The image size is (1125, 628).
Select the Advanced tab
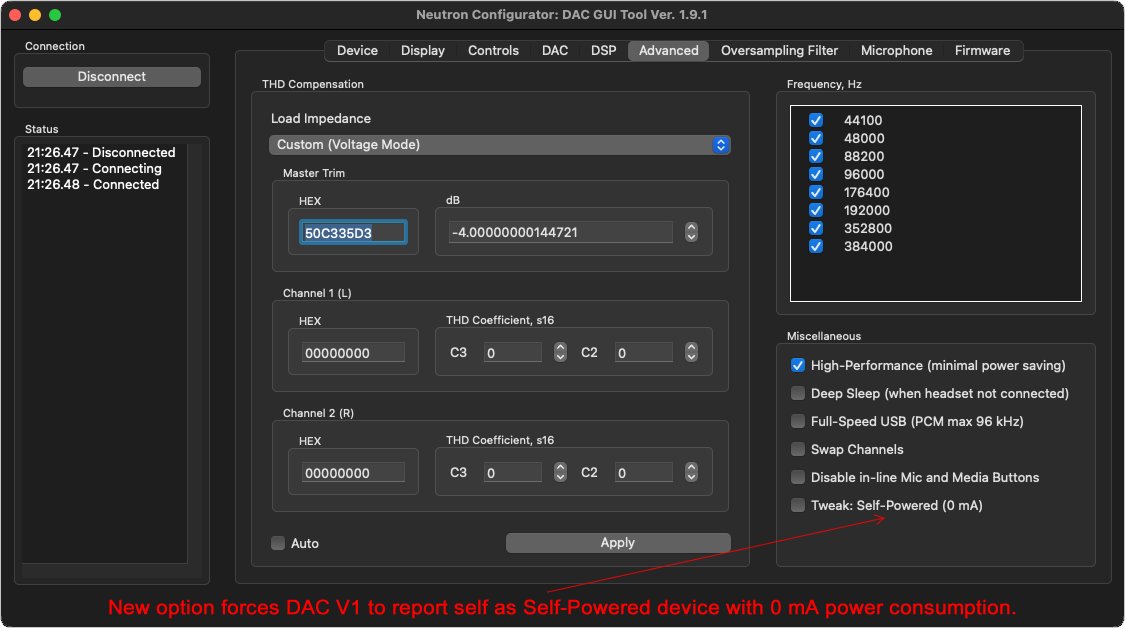tap(669, 50)
